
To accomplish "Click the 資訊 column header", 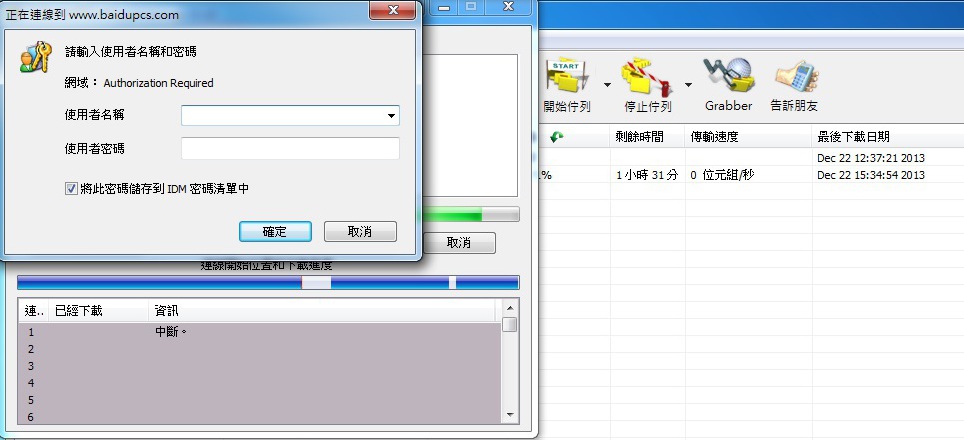I will tap(322, 311).
